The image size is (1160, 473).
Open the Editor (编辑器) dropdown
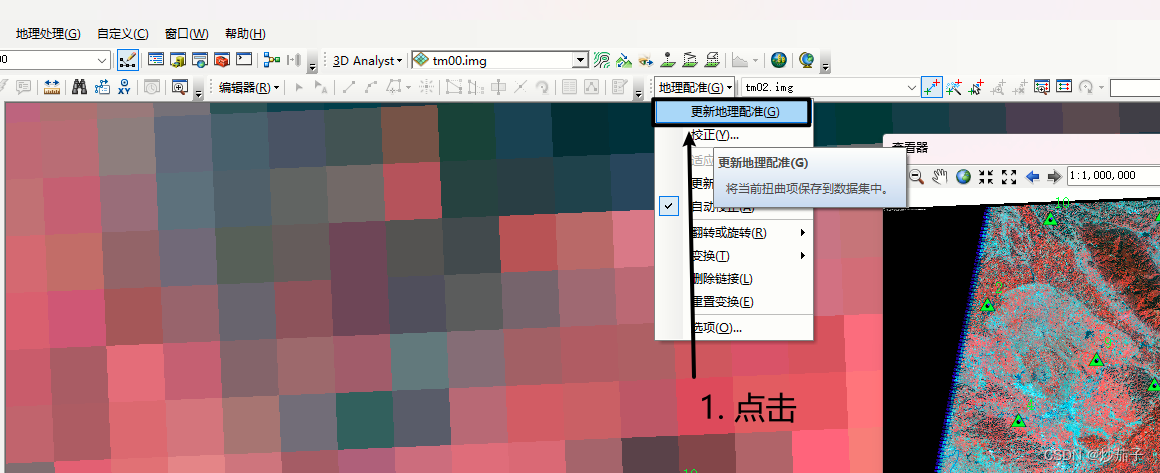[x=250, y=87]
